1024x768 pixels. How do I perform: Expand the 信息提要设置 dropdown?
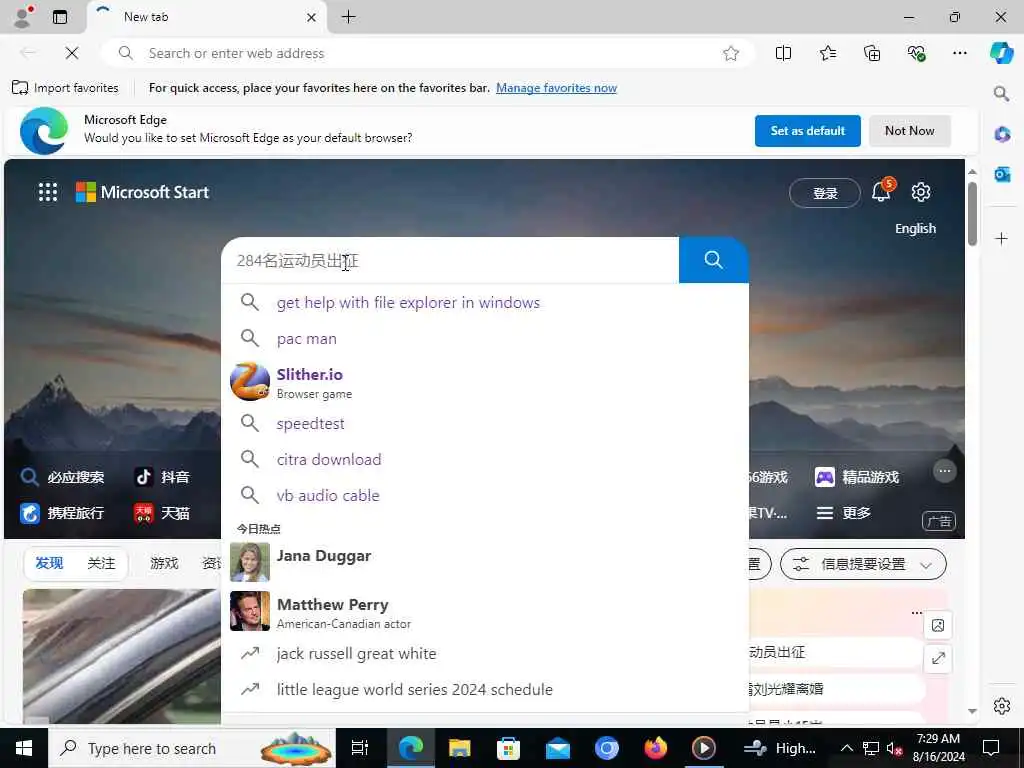coord(863,564)
